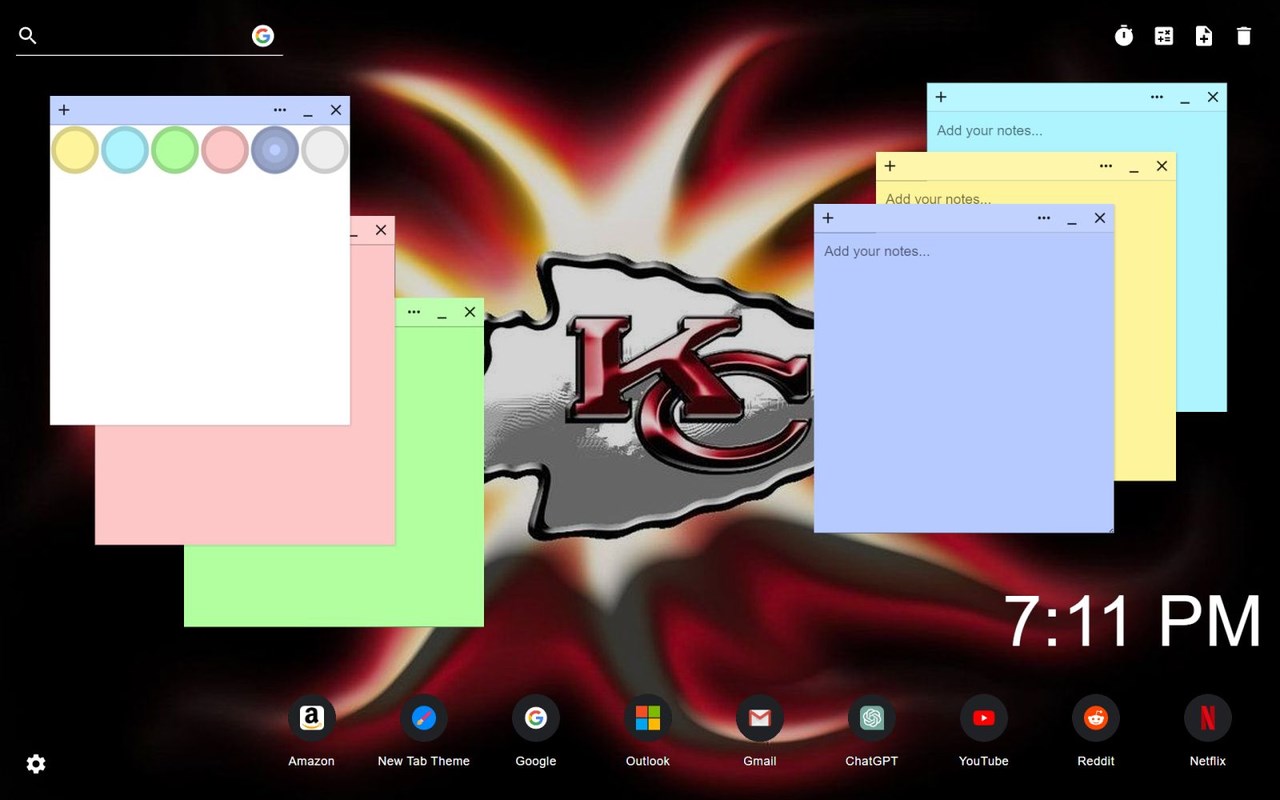Open the YouTube shortcut link
1280x800 pixels.
(x=983, y=718)
